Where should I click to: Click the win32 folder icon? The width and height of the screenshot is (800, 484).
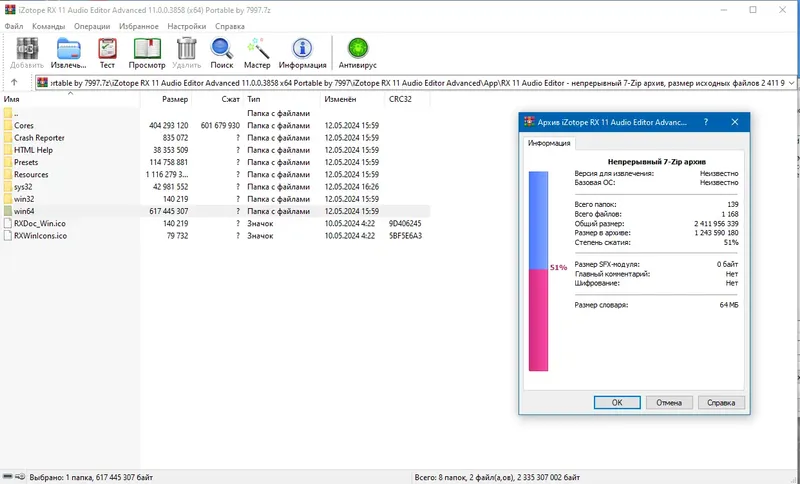[x=8, y=199]
